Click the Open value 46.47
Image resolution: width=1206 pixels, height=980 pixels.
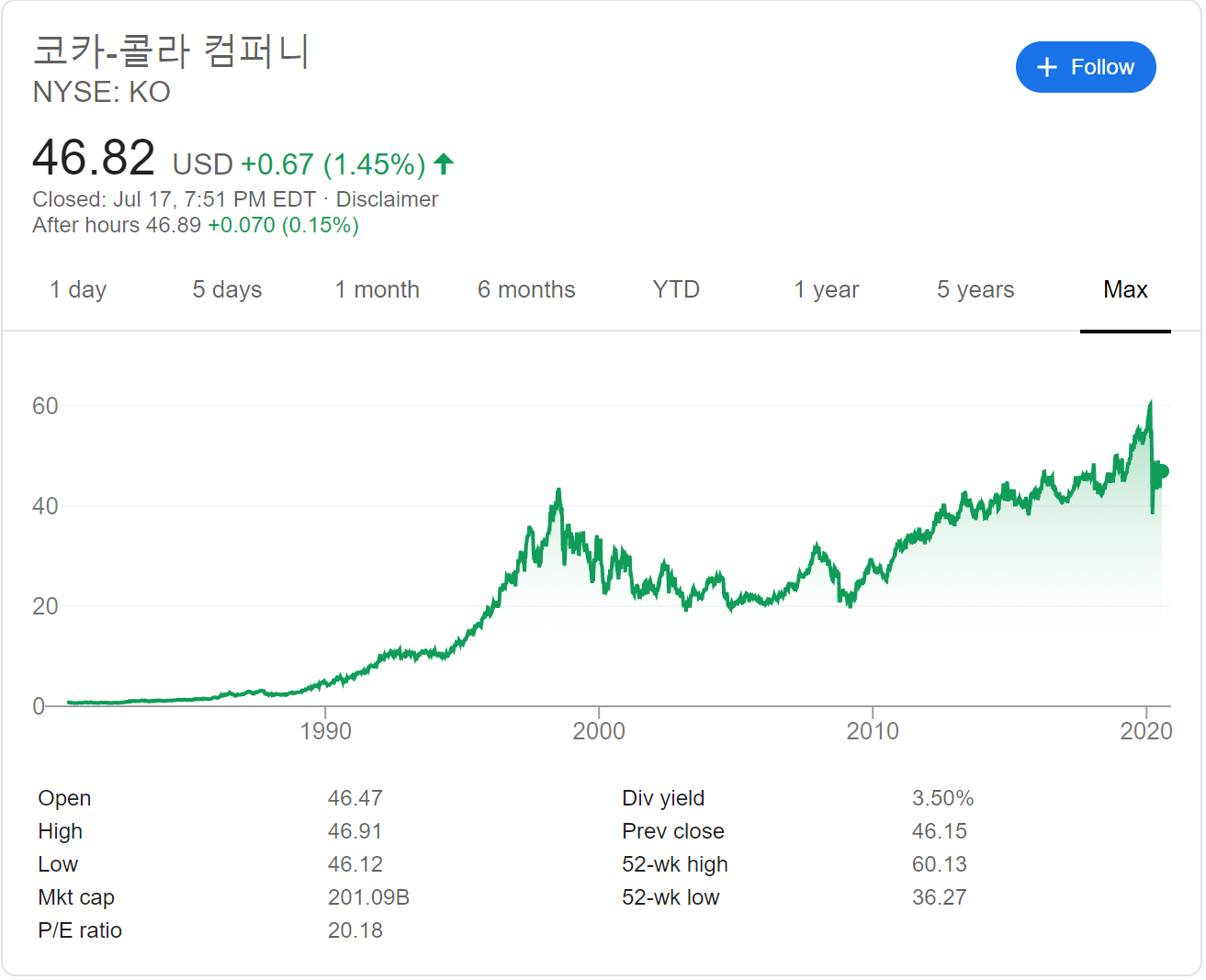(x=355, y=798)
